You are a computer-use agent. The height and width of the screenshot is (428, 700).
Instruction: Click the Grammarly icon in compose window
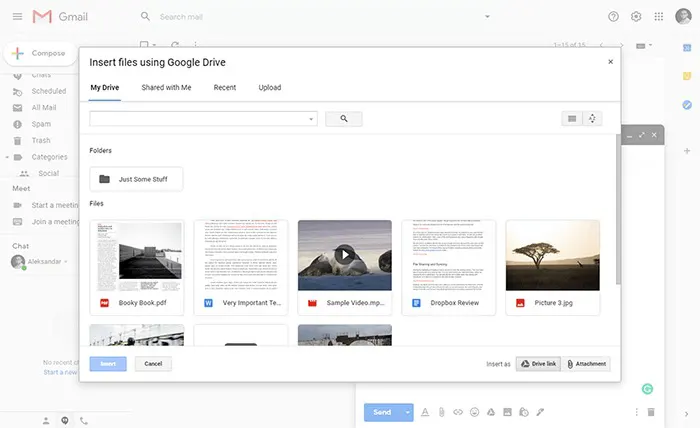[x=647, y=389]
